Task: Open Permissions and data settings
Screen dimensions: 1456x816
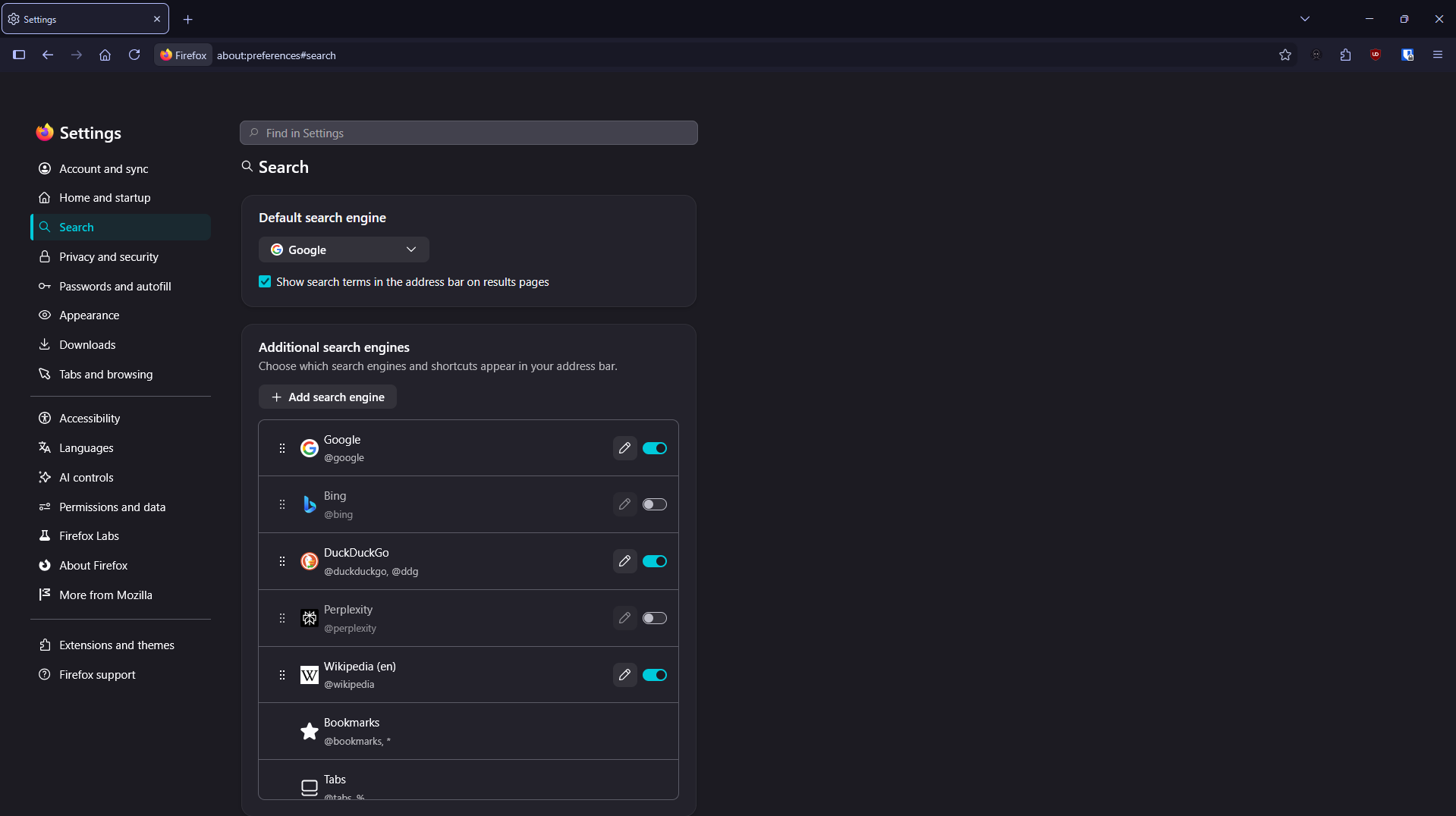Action: click(x=121, y=507)
